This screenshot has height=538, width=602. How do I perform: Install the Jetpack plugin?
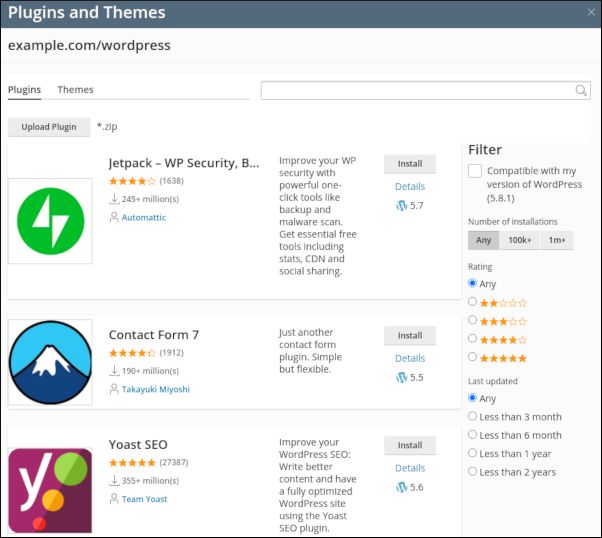point(410,164)
